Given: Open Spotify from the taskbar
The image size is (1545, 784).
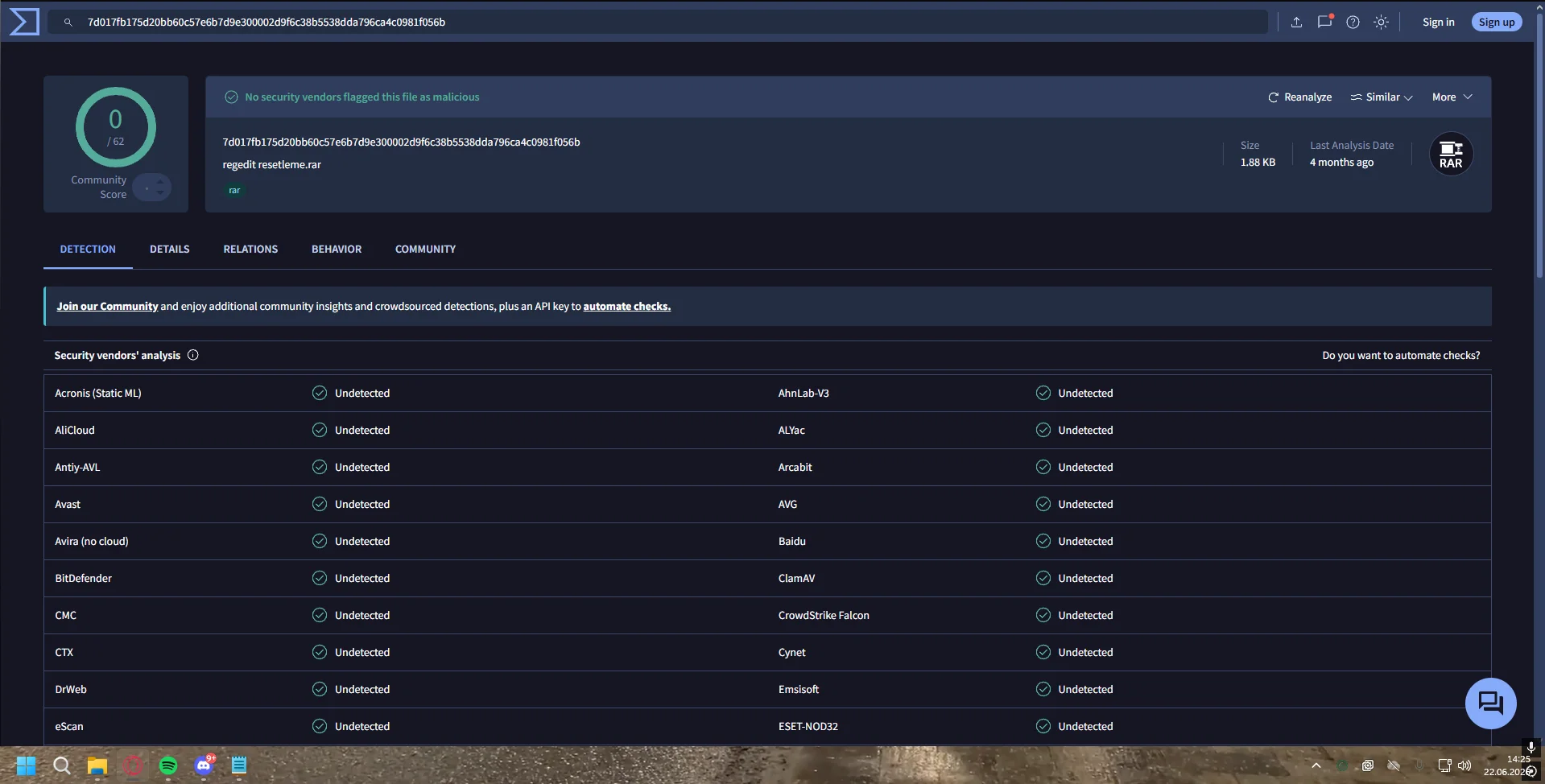Looking at the screenshot, I should pos(168,765).
